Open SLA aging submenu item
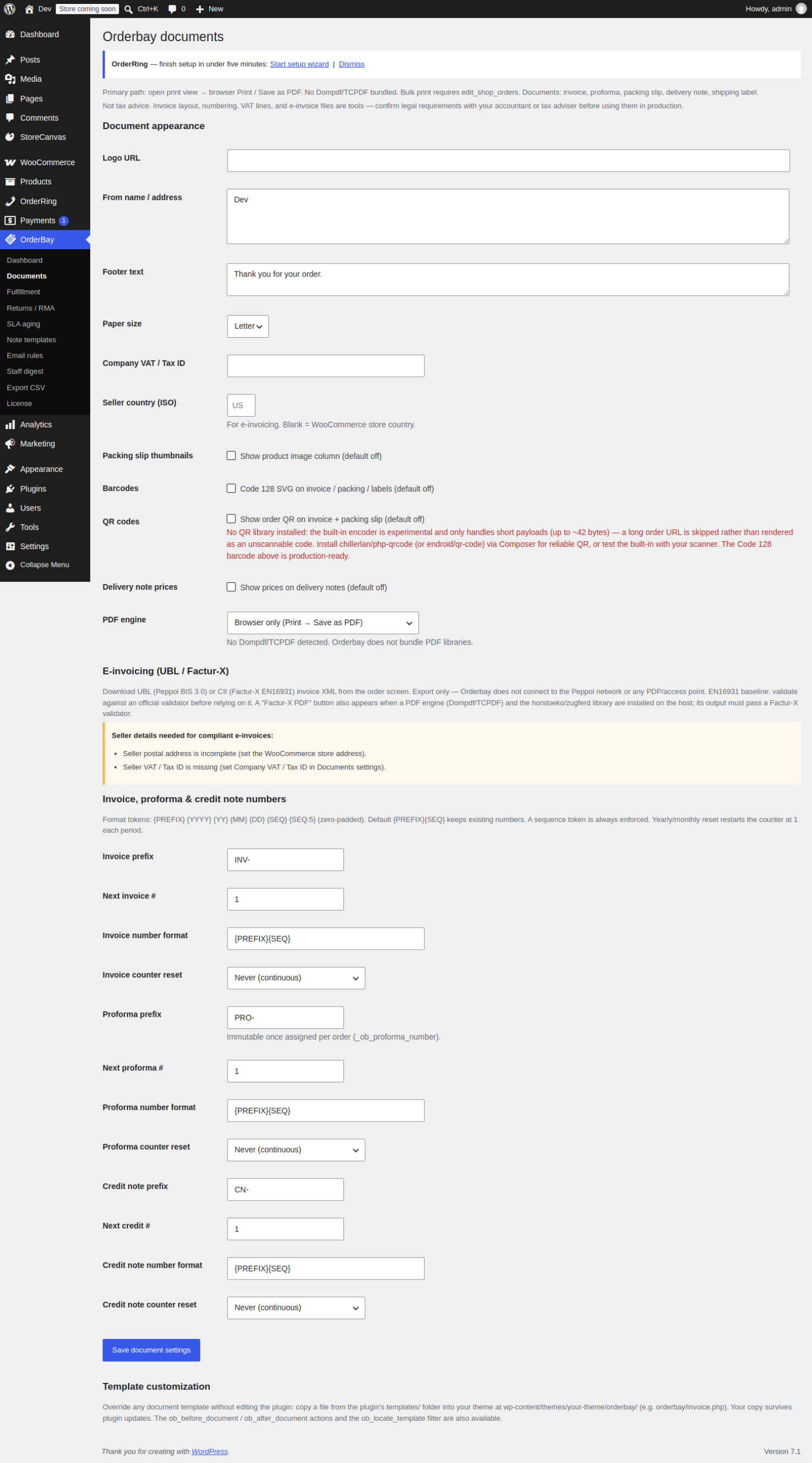Viewport: 812px width, 1463px height. pyautogui.click(x=23, y=324)
